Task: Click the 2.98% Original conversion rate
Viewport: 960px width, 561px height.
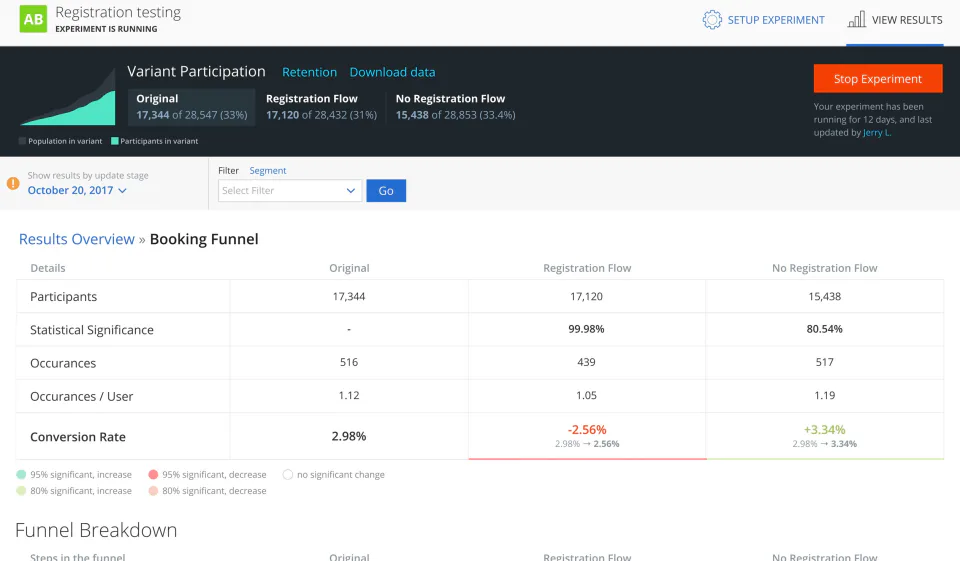Action: point(349,436)
